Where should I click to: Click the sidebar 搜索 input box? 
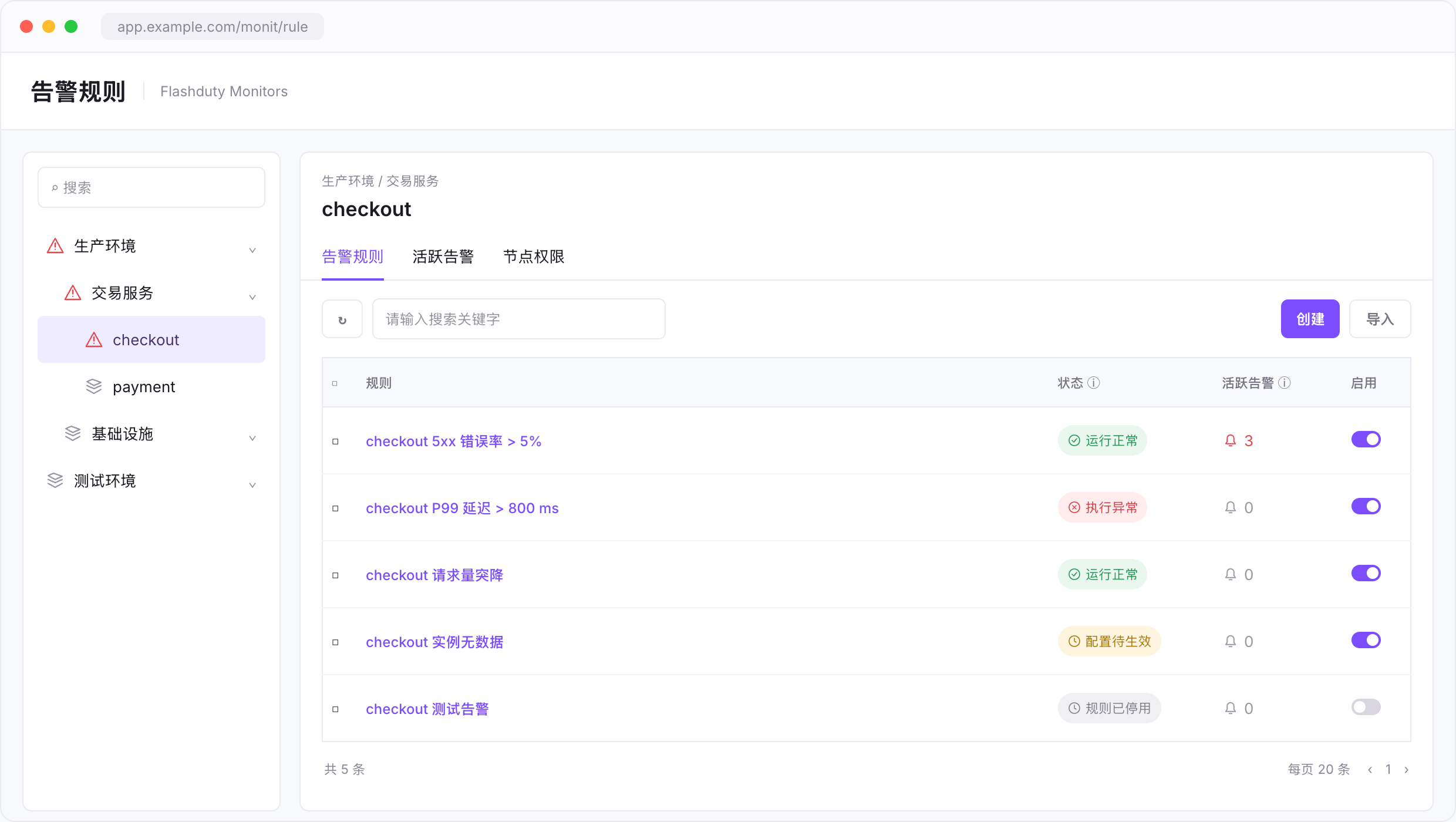point(151,188)
